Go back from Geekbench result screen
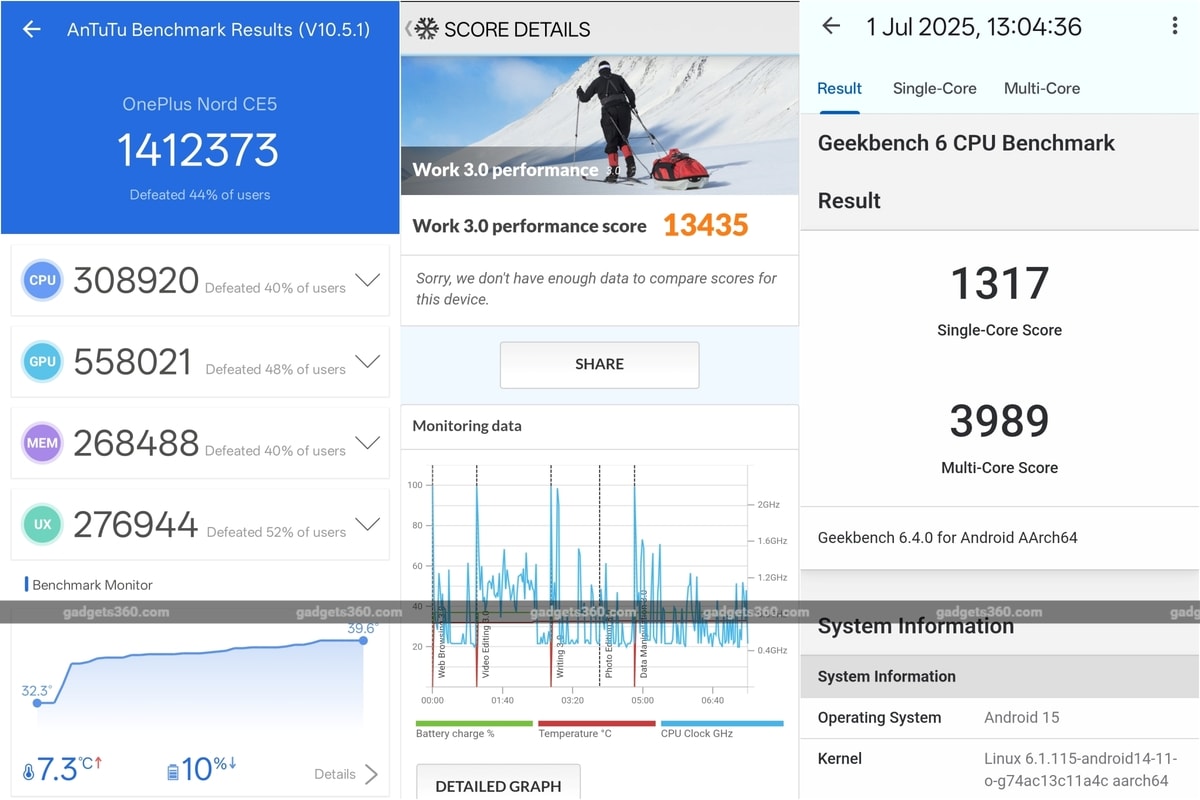The width and height of the screenshot is (1200, 800). (x=831, y=26)
